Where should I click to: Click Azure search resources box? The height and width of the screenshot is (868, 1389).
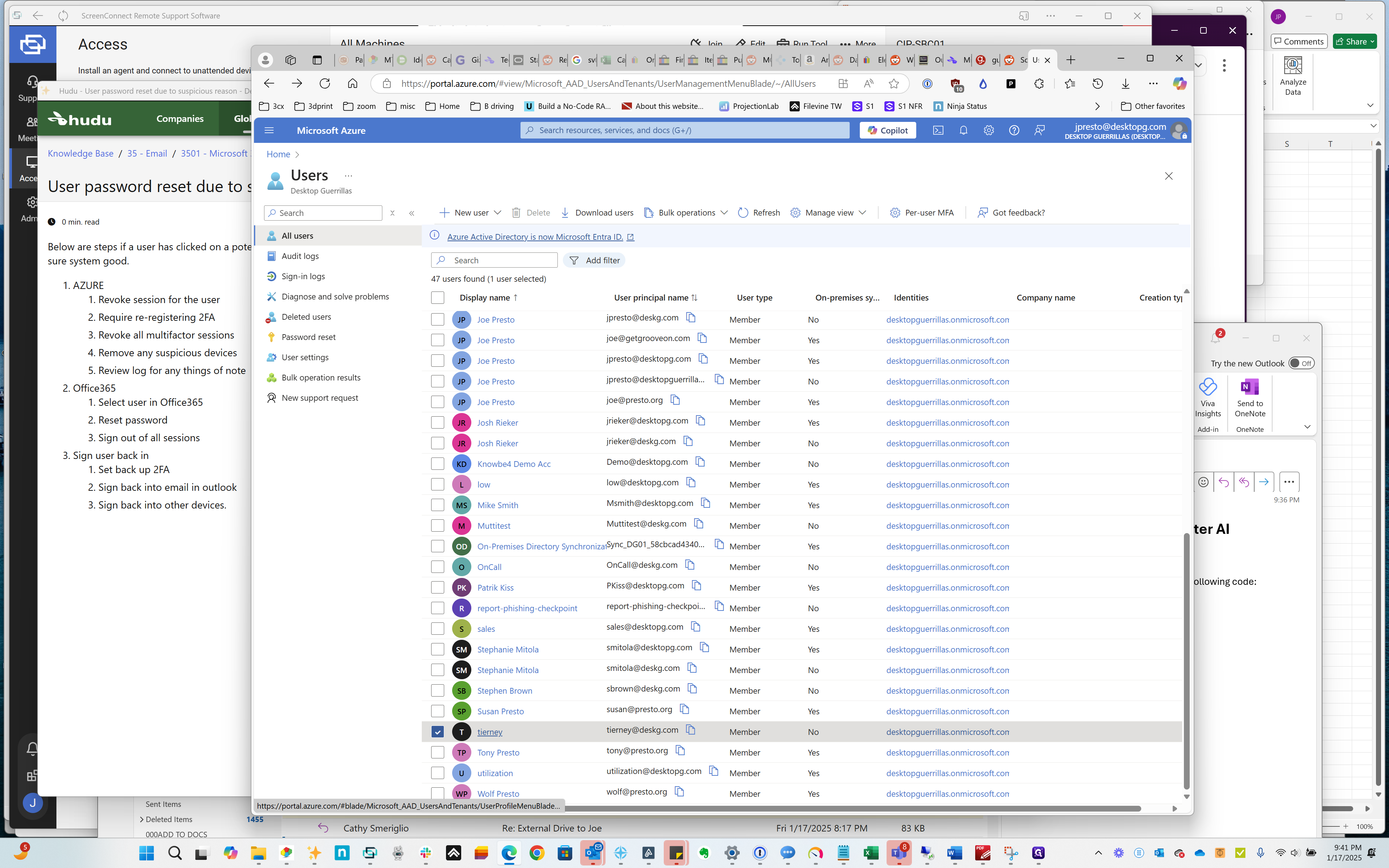click(x=685, y=130)
